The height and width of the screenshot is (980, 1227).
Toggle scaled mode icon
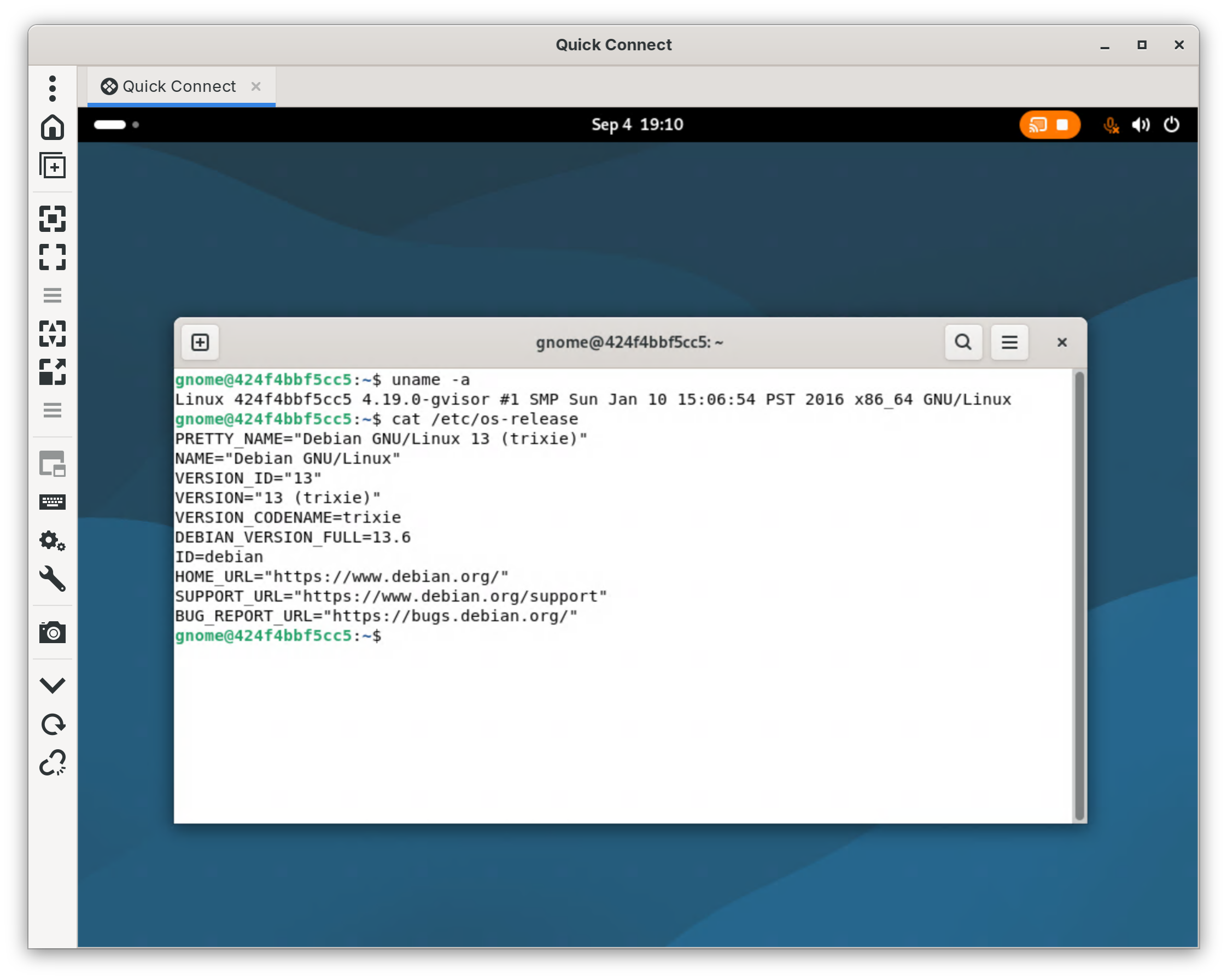coord(52,372)
